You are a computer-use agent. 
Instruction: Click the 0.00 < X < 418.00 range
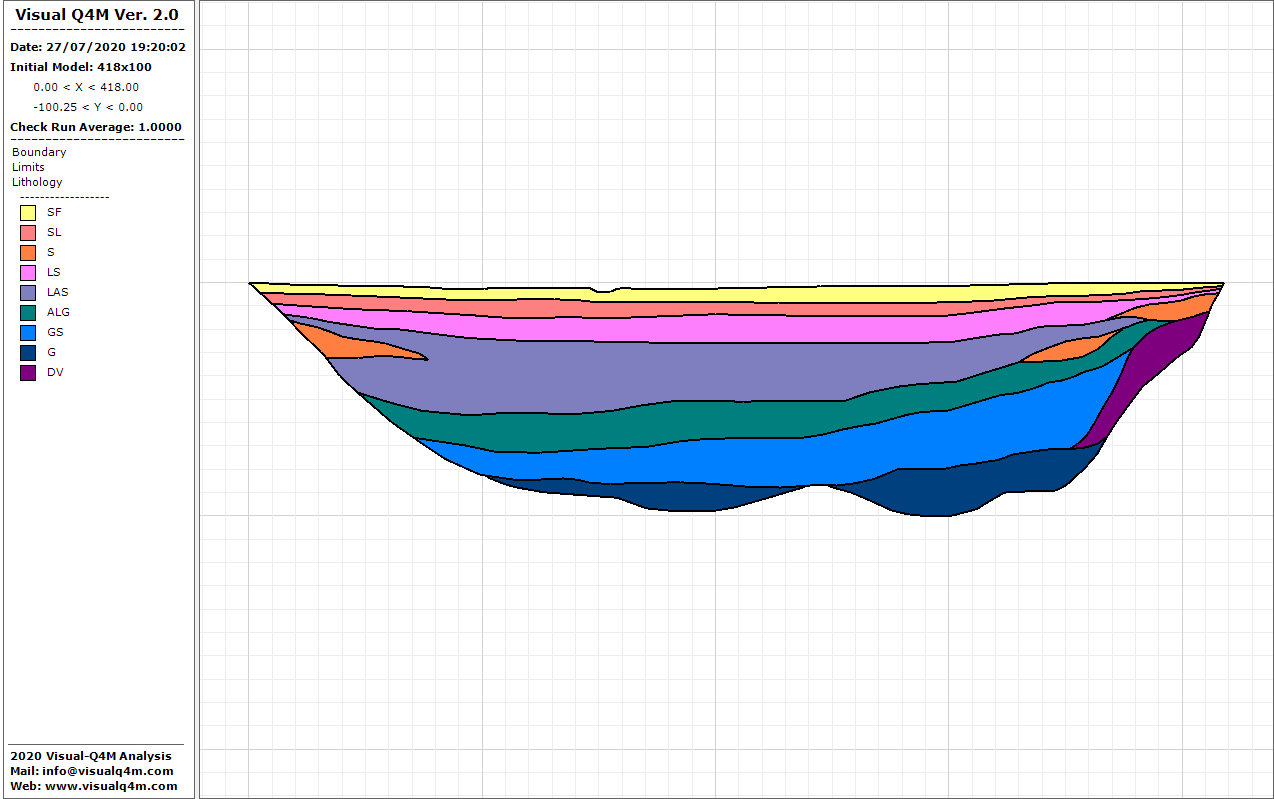(x=86, y=87)
